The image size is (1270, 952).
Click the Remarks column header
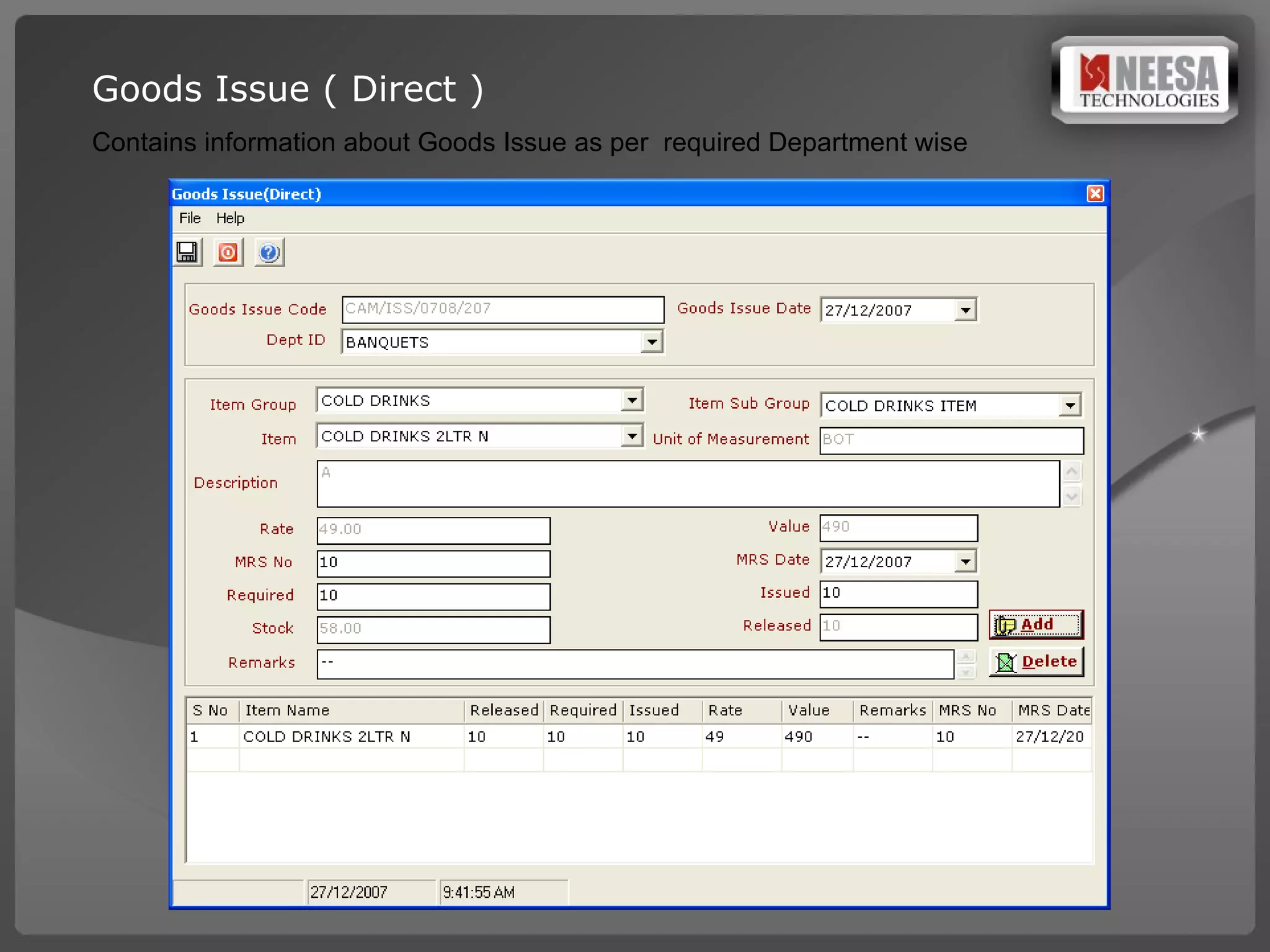pyautogui.click(x=894, y=710)
